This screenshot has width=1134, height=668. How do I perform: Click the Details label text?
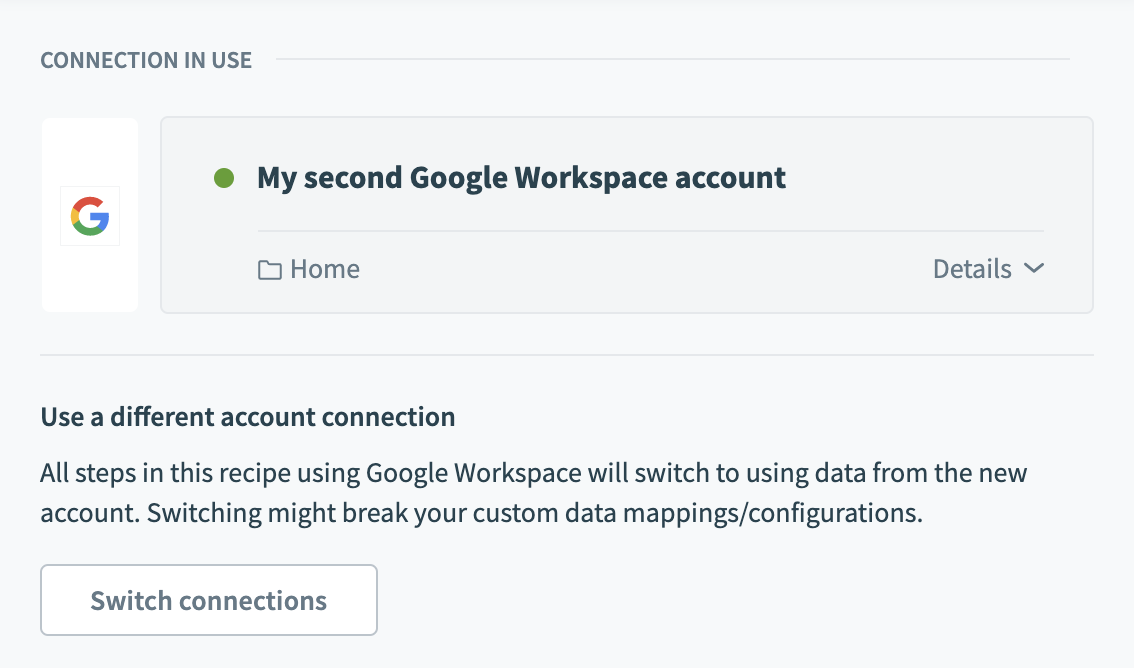click(971, 269)
